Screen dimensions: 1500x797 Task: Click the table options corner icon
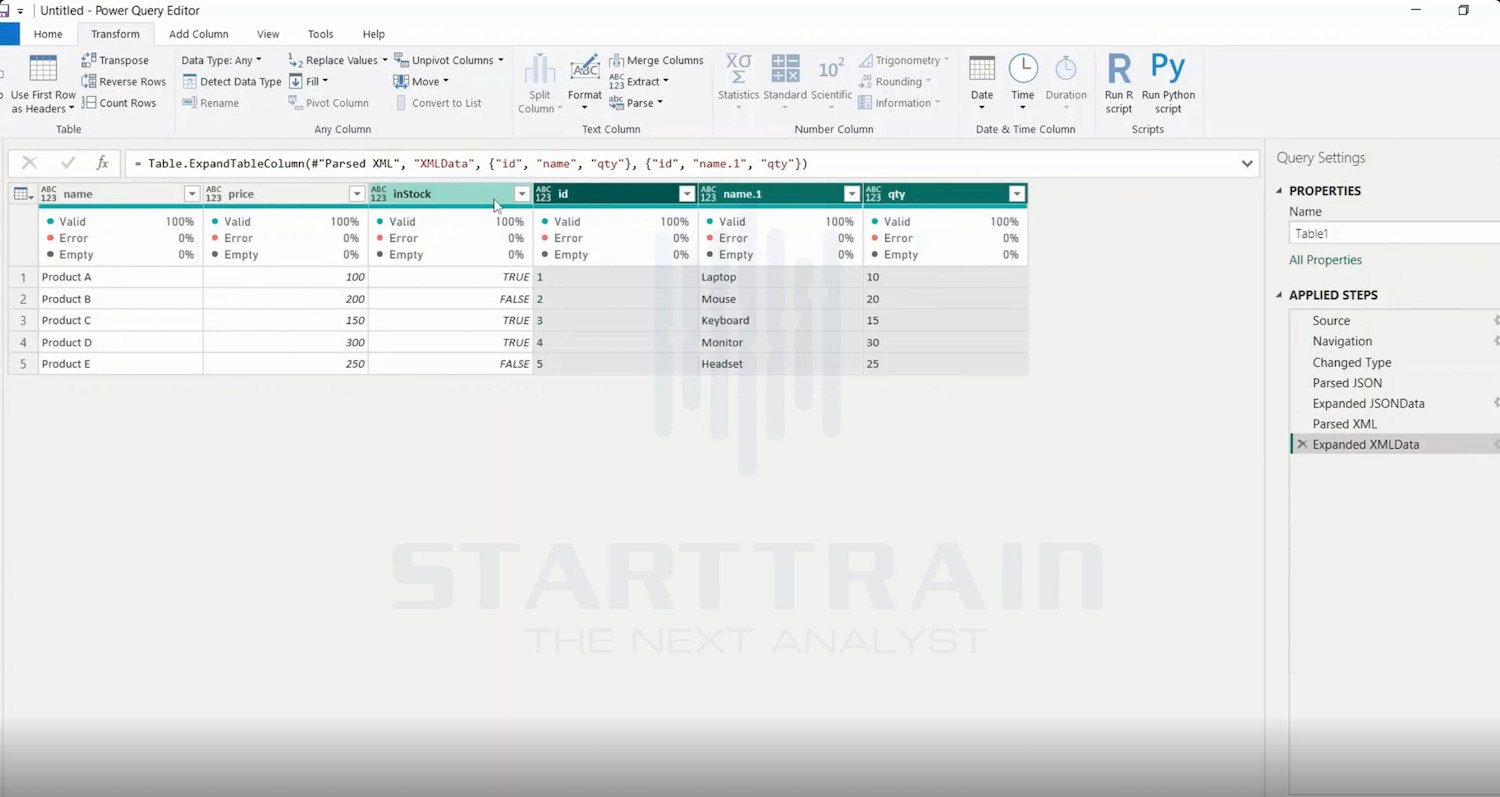click(x=23, y=194)
